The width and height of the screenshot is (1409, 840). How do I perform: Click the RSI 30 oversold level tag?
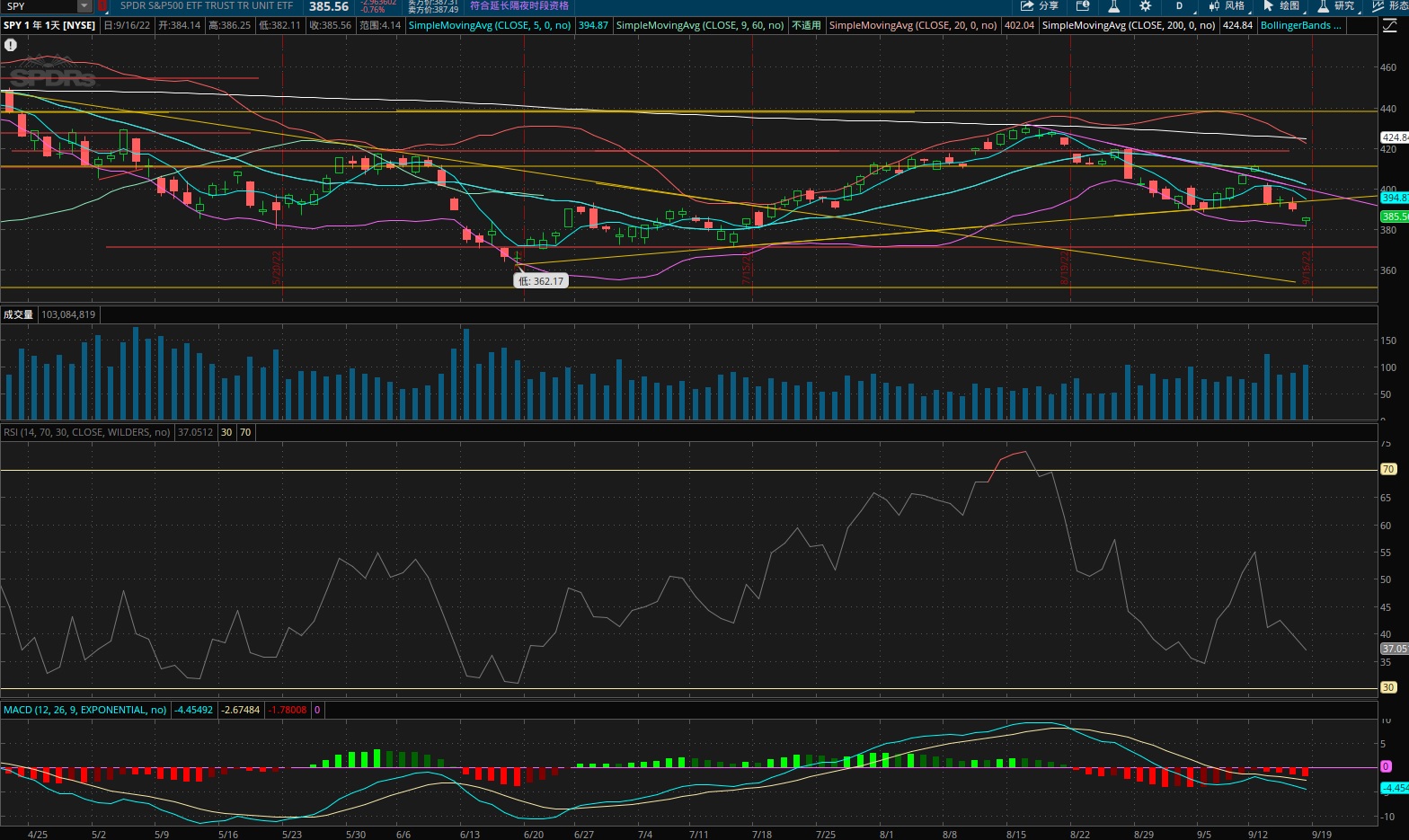(1388, 687)
